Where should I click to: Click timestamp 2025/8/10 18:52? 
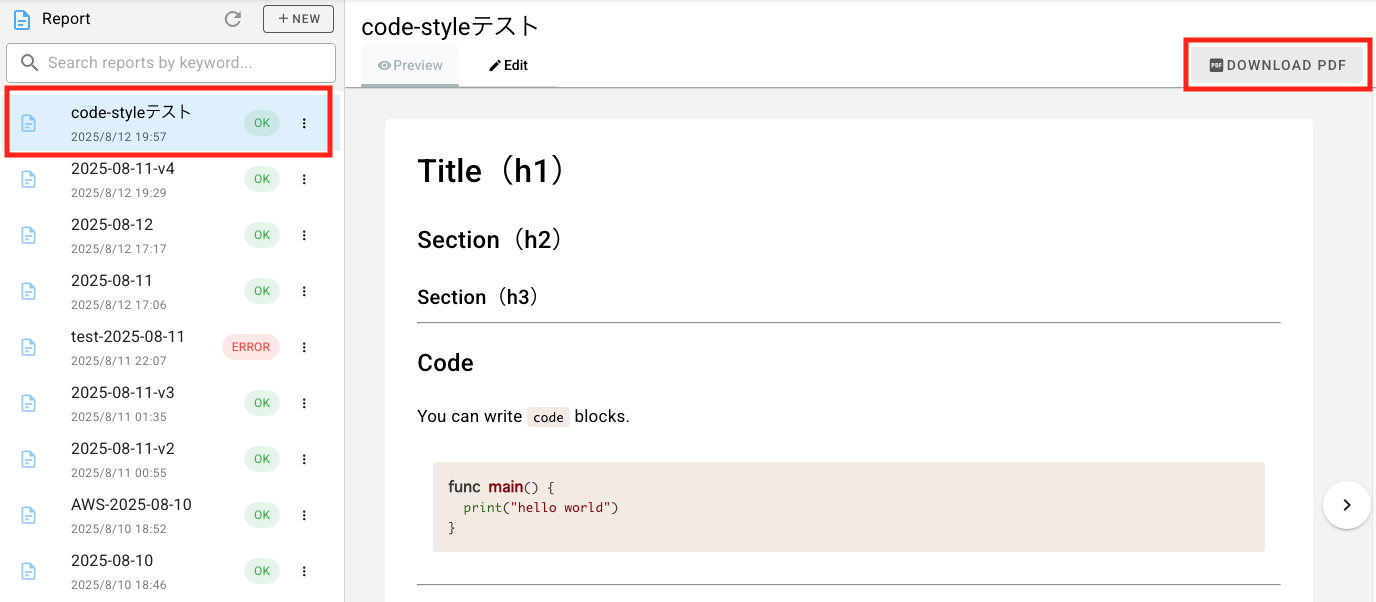119,529
